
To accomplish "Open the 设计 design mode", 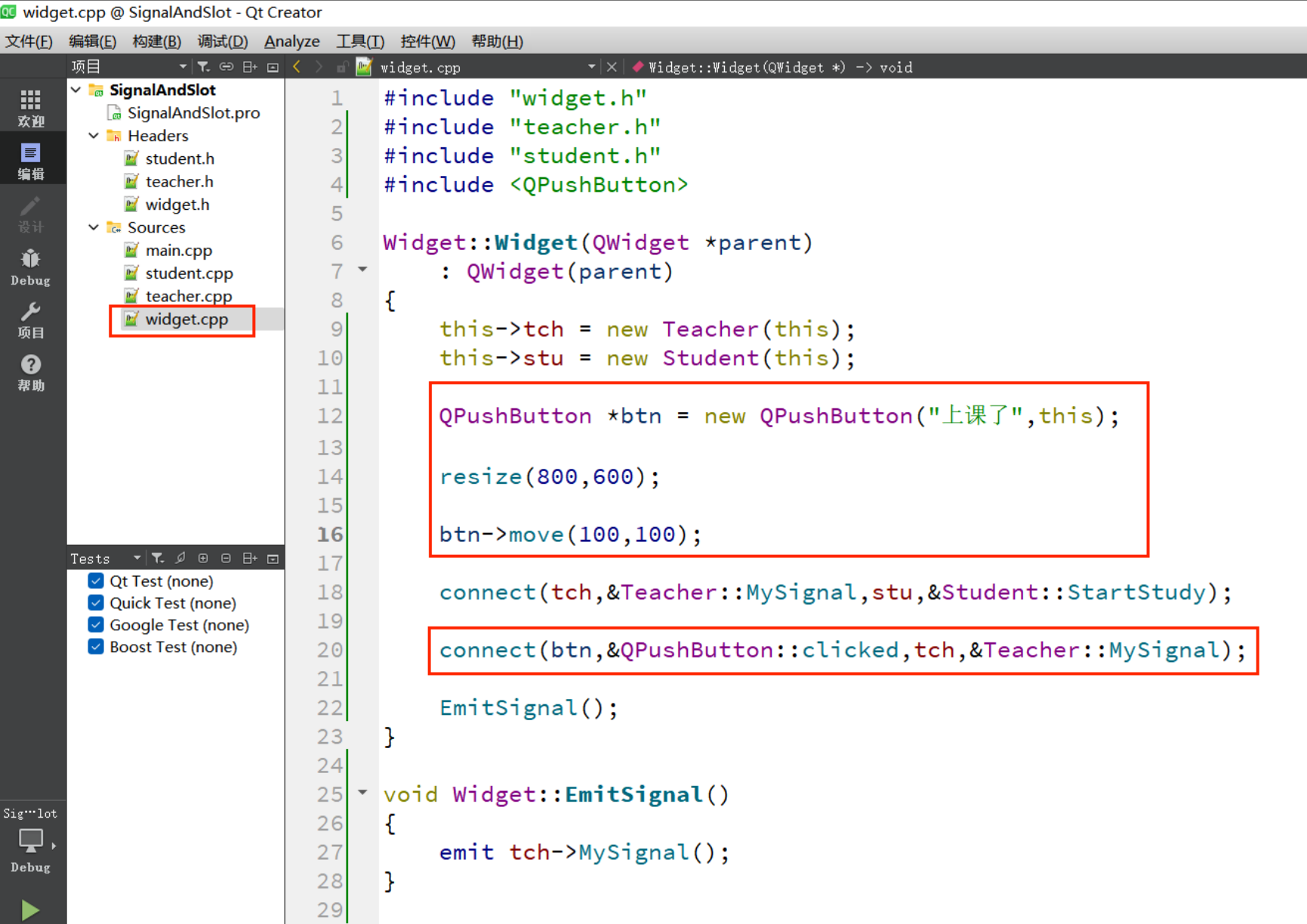I will (31, 214).
